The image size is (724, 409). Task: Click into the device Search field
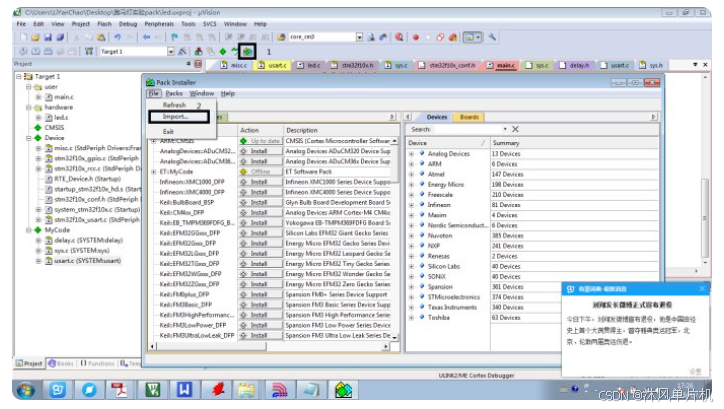[x=466, y=129]
